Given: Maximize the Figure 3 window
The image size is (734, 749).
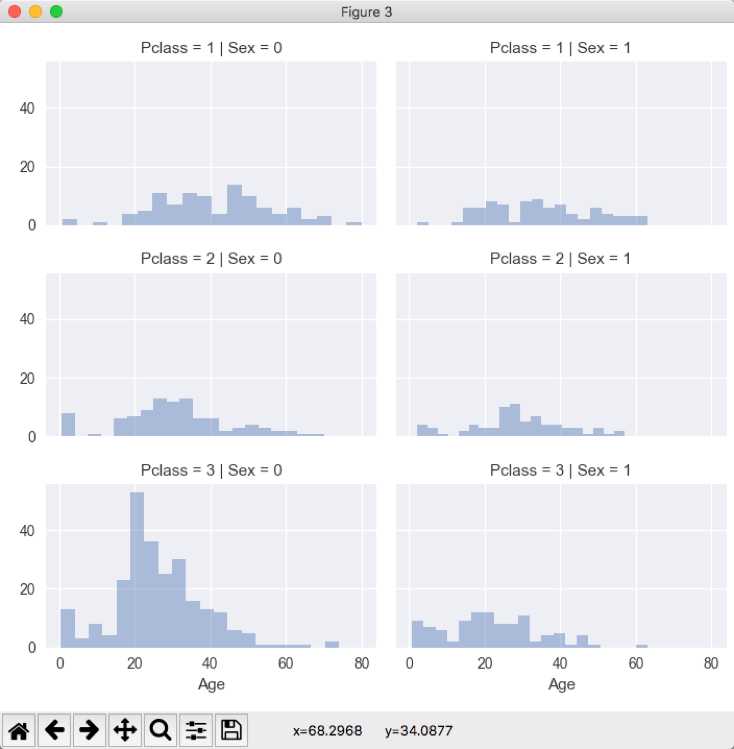Looking at the screenshot, I should [56, 12].
